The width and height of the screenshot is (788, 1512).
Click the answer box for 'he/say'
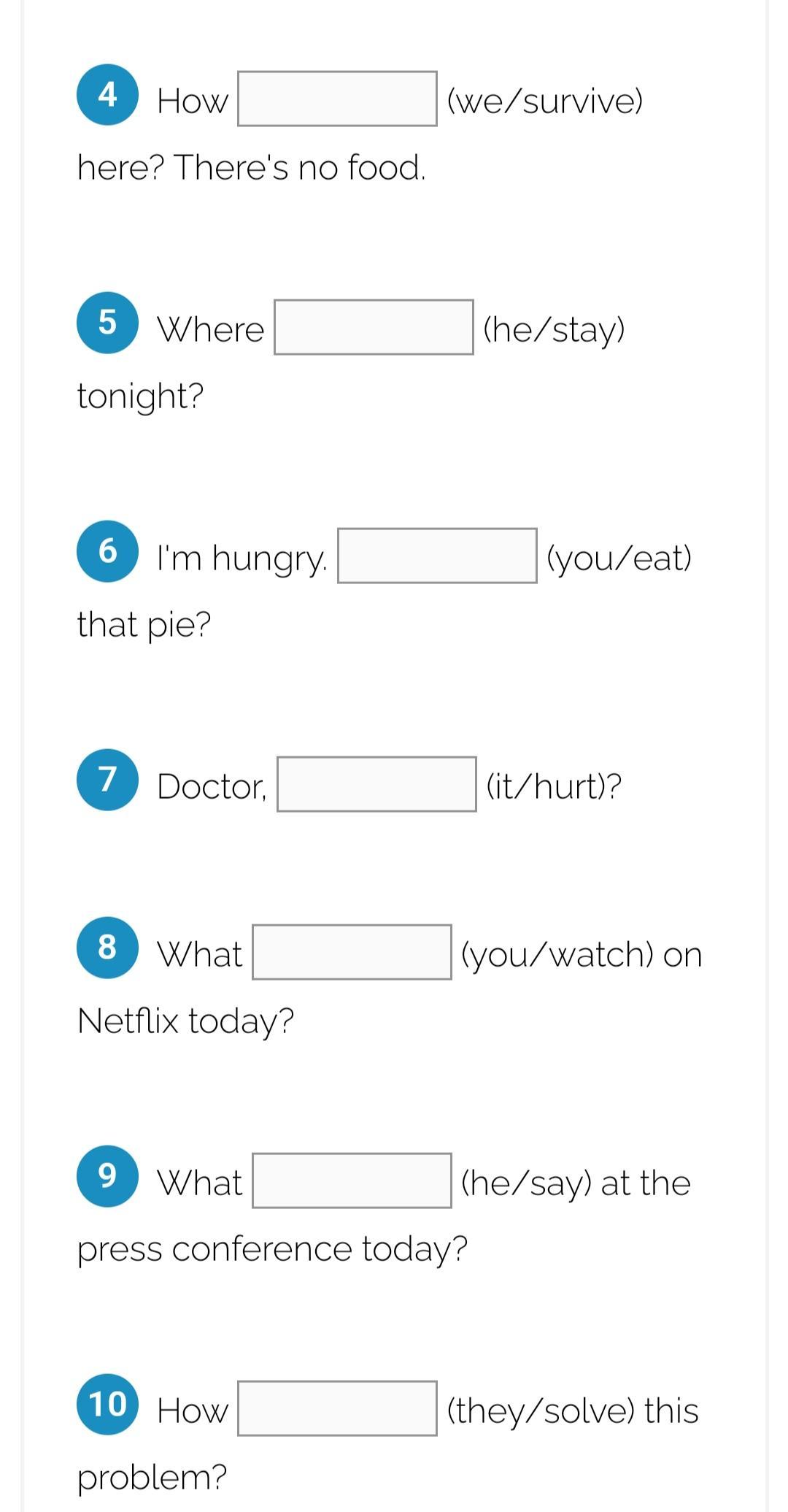pos(352,1181)
